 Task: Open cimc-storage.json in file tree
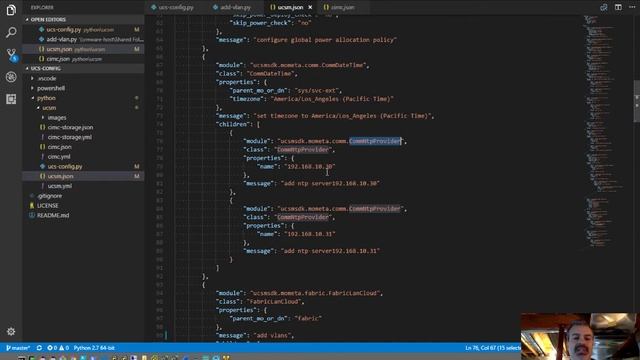70,127
